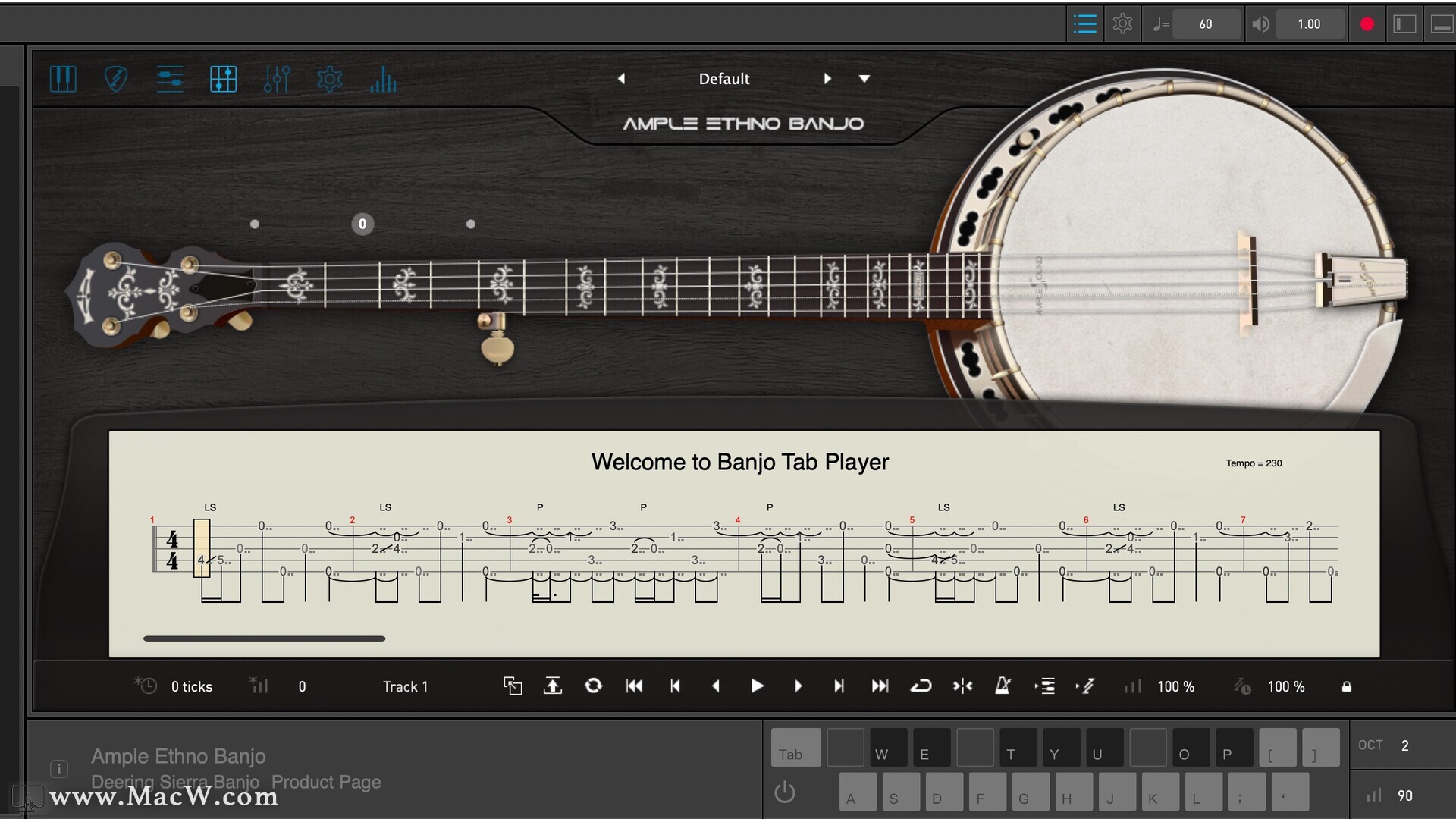Toggle the bottom keyboard panel icon
Image resolution: width=1456 pixels, height=819 pixels.
[x=1442, y=24]
